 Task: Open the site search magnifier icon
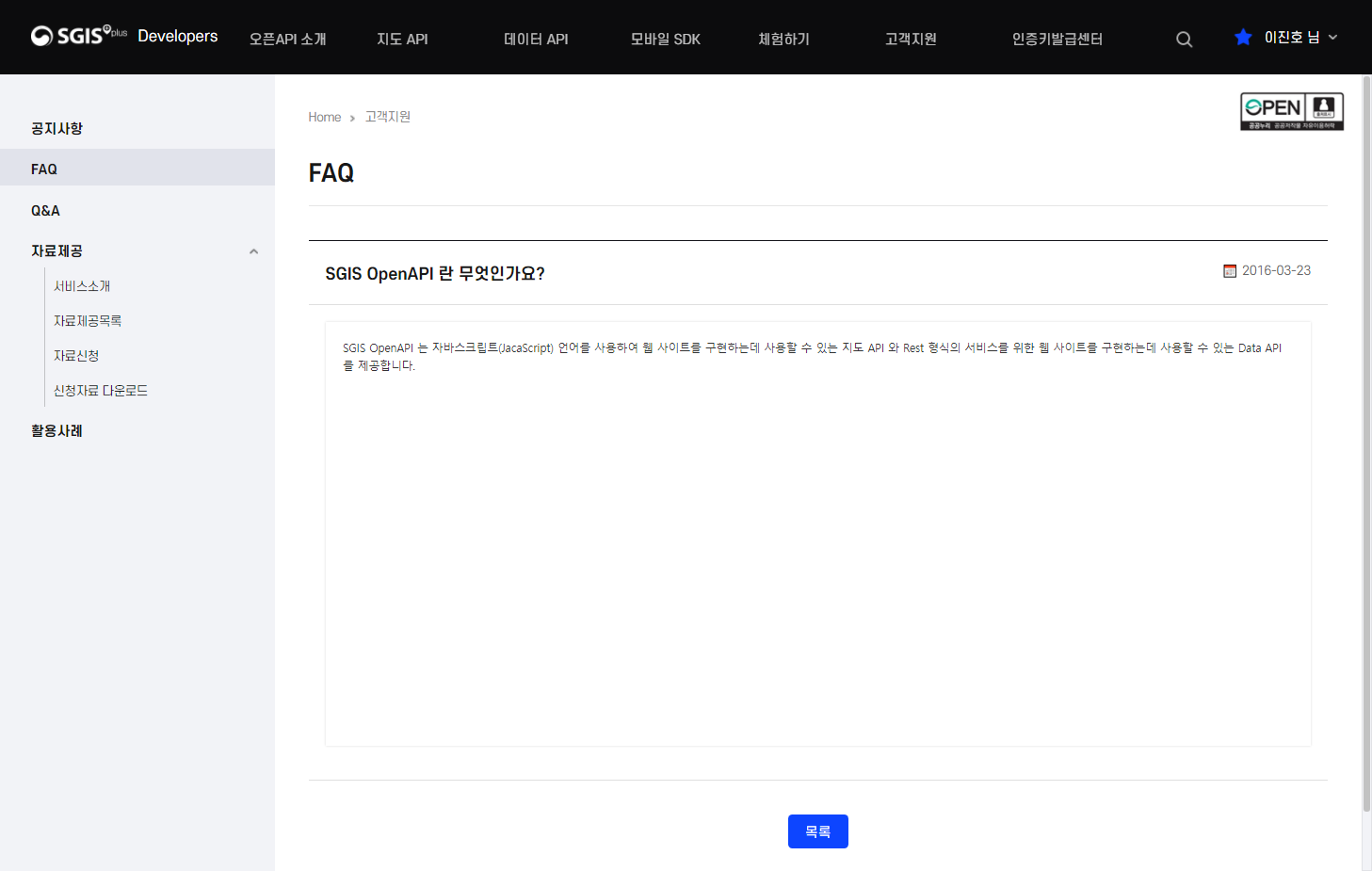click(1184, 39)
